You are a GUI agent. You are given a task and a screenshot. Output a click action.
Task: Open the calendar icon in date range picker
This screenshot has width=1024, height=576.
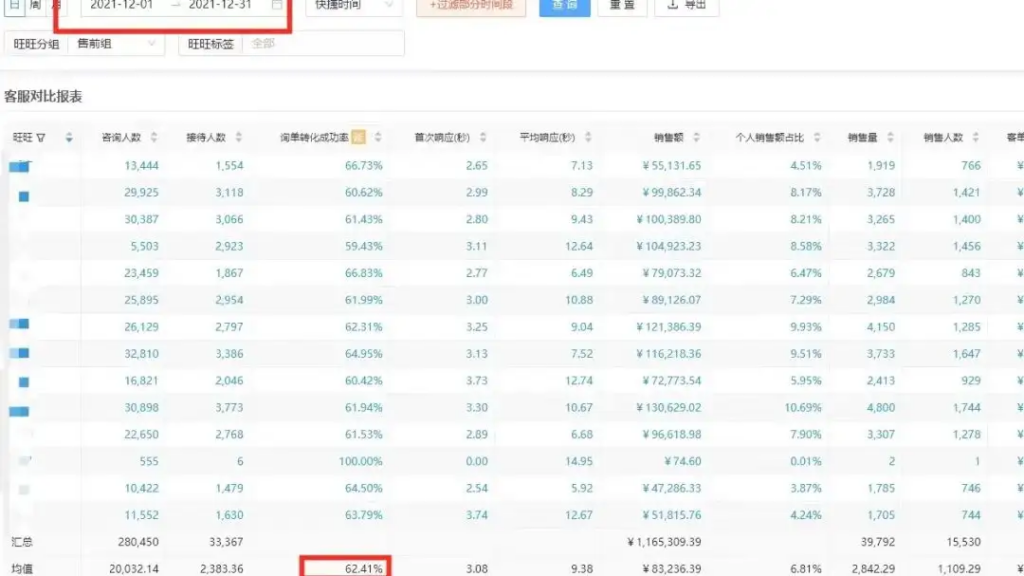[x=277, y=5]
